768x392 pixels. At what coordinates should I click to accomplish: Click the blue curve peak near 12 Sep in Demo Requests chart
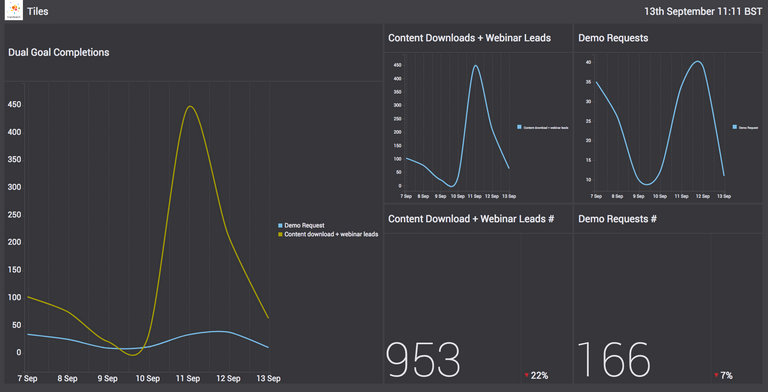[698, 62]
